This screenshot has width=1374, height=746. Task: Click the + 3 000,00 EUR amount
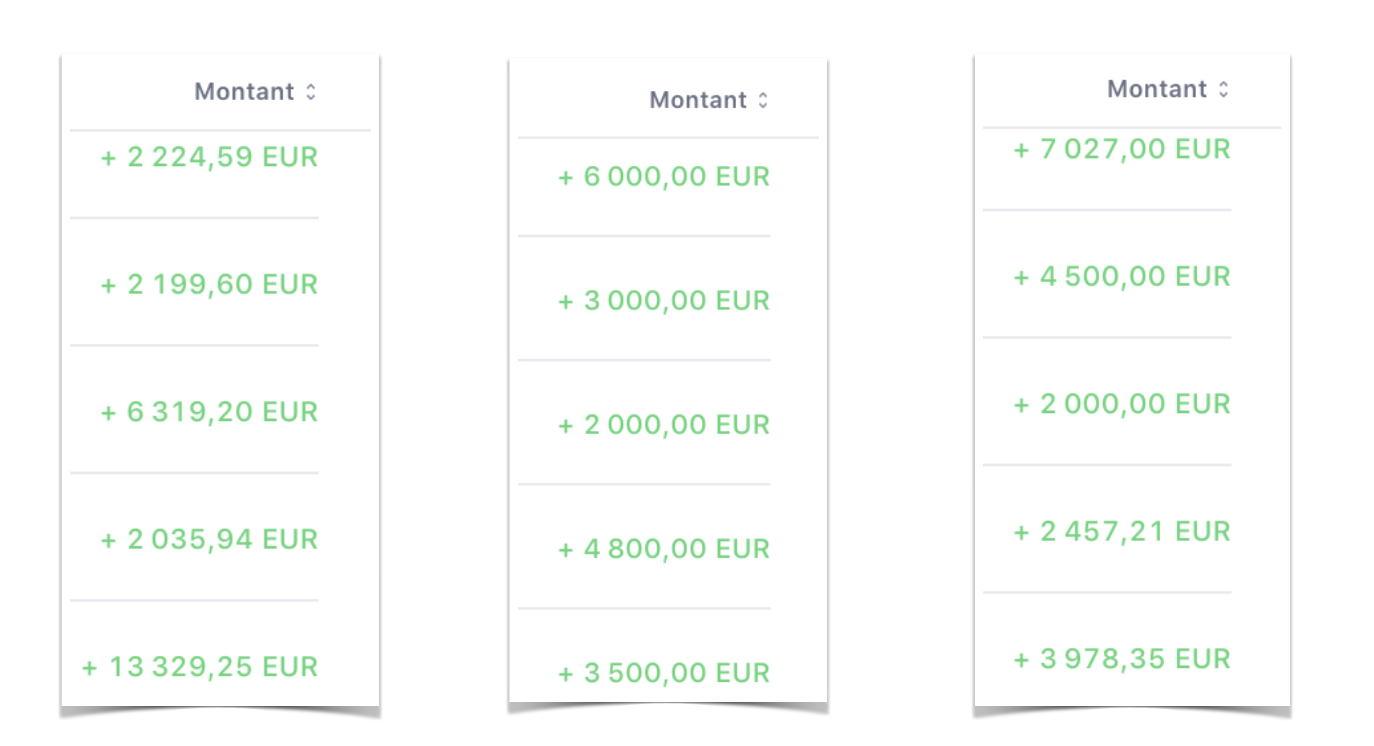pos(664,301)
